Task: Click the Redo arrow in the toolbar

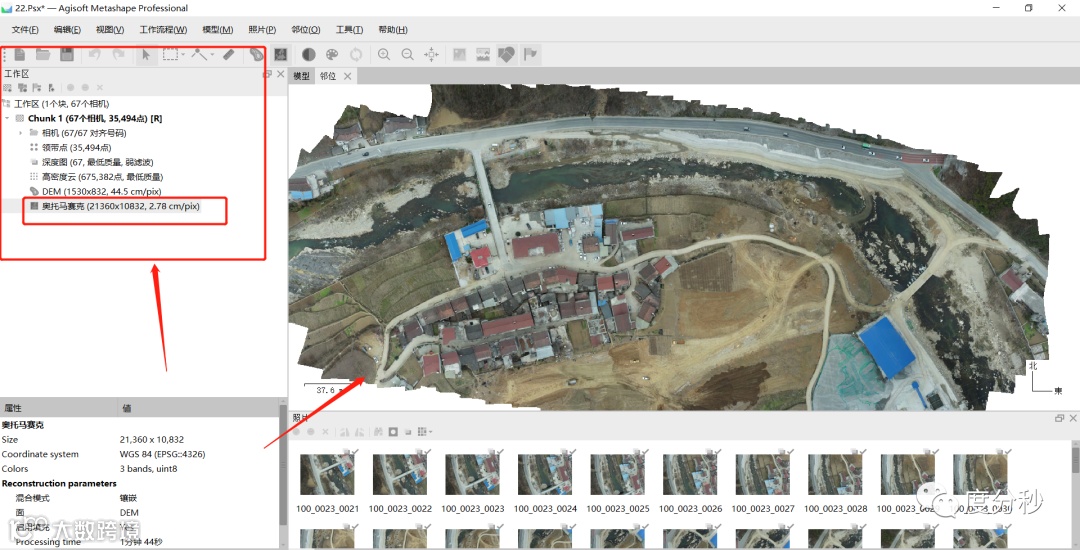Action: click(118, 54)
